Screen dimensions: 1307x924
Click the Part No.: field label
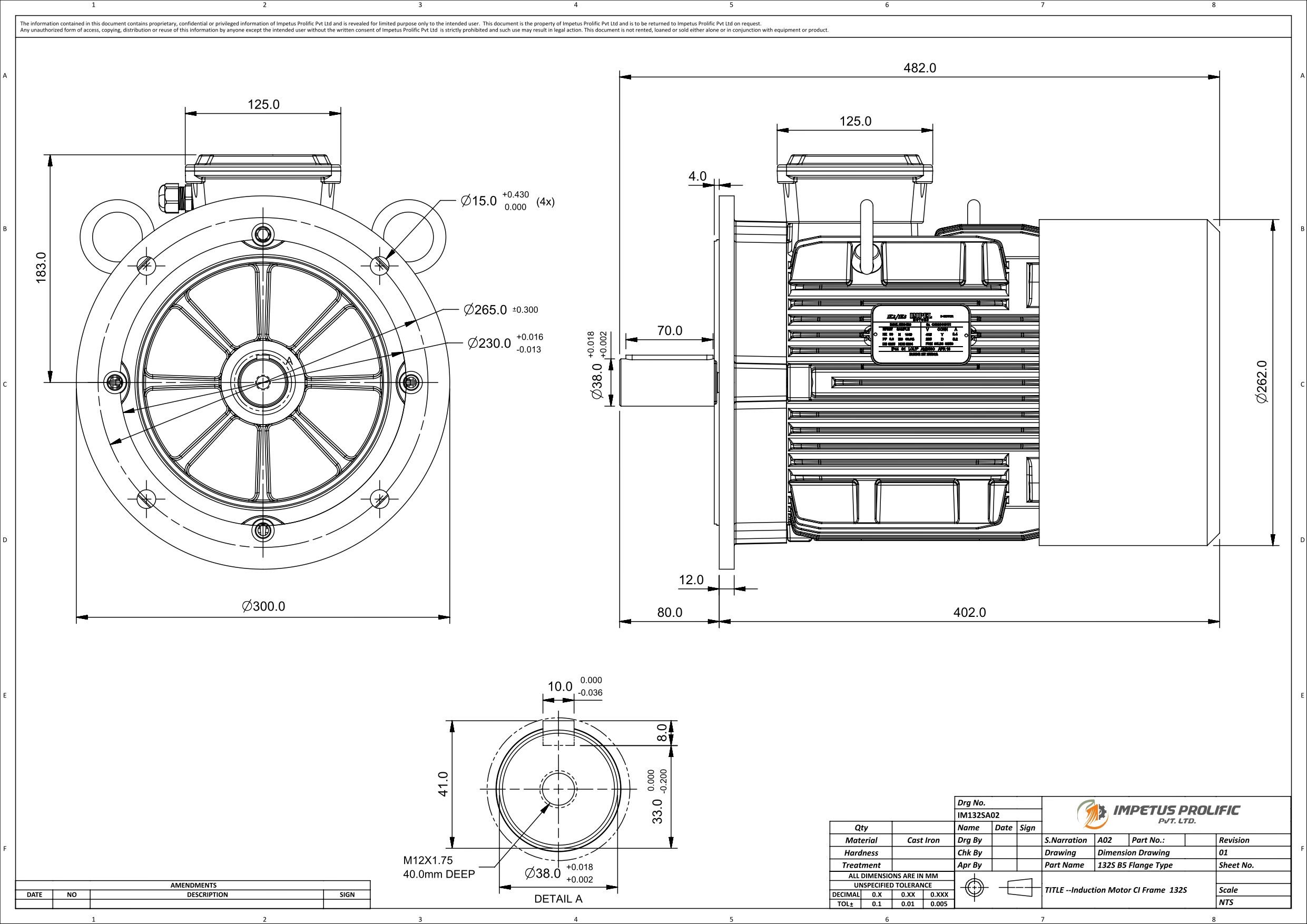pyautogui.click(x=1148, y=840)
